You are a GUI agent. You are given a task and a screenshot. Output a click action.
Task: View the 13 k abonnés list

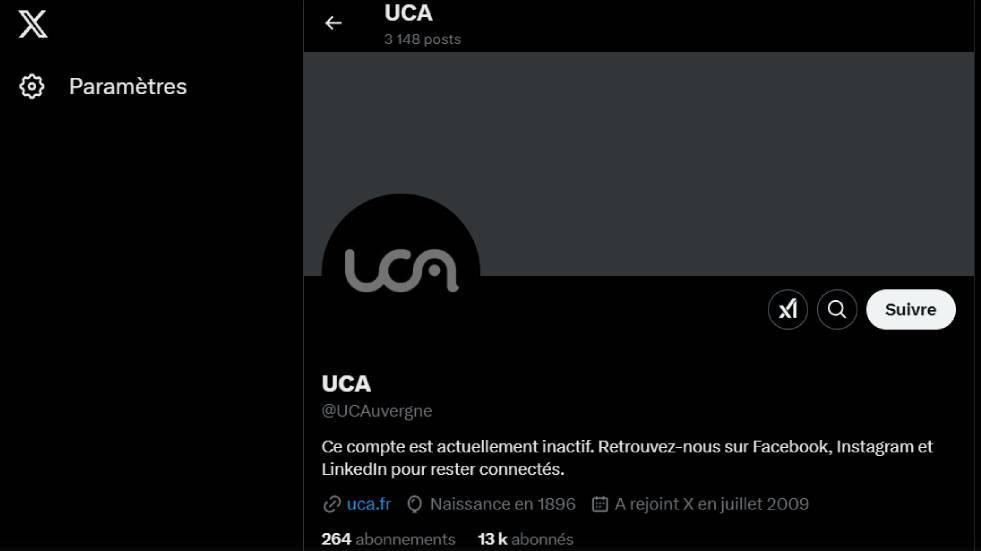525,539
